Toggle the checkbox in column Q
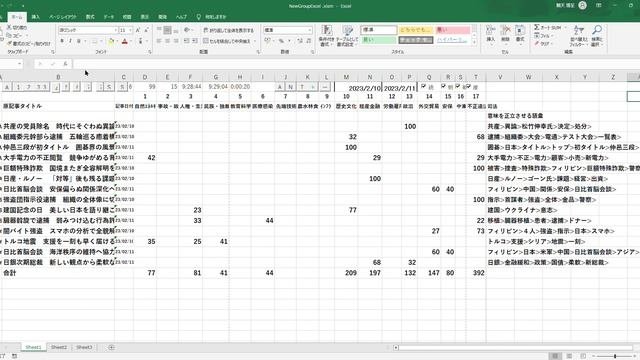The image size is (640, 360). [423, 87]
